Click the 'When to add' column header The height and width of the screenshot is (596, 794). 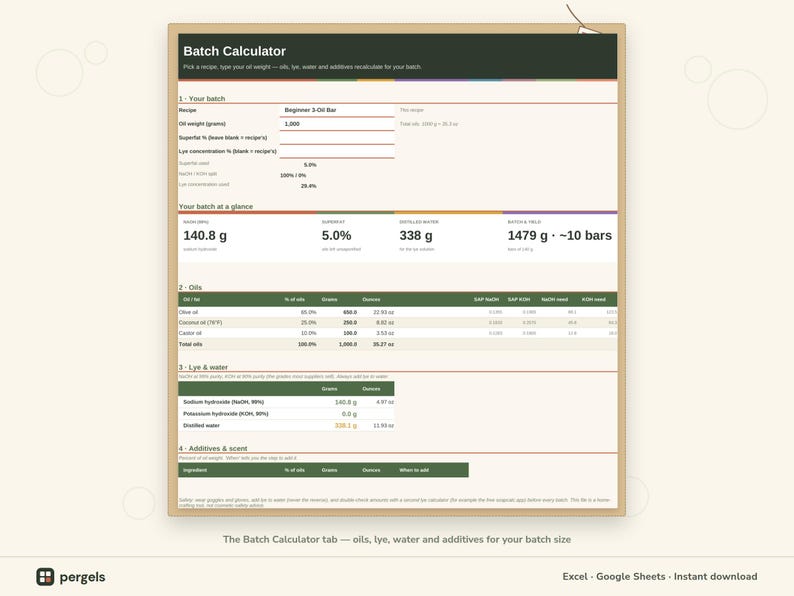click(x=414, y=470)
